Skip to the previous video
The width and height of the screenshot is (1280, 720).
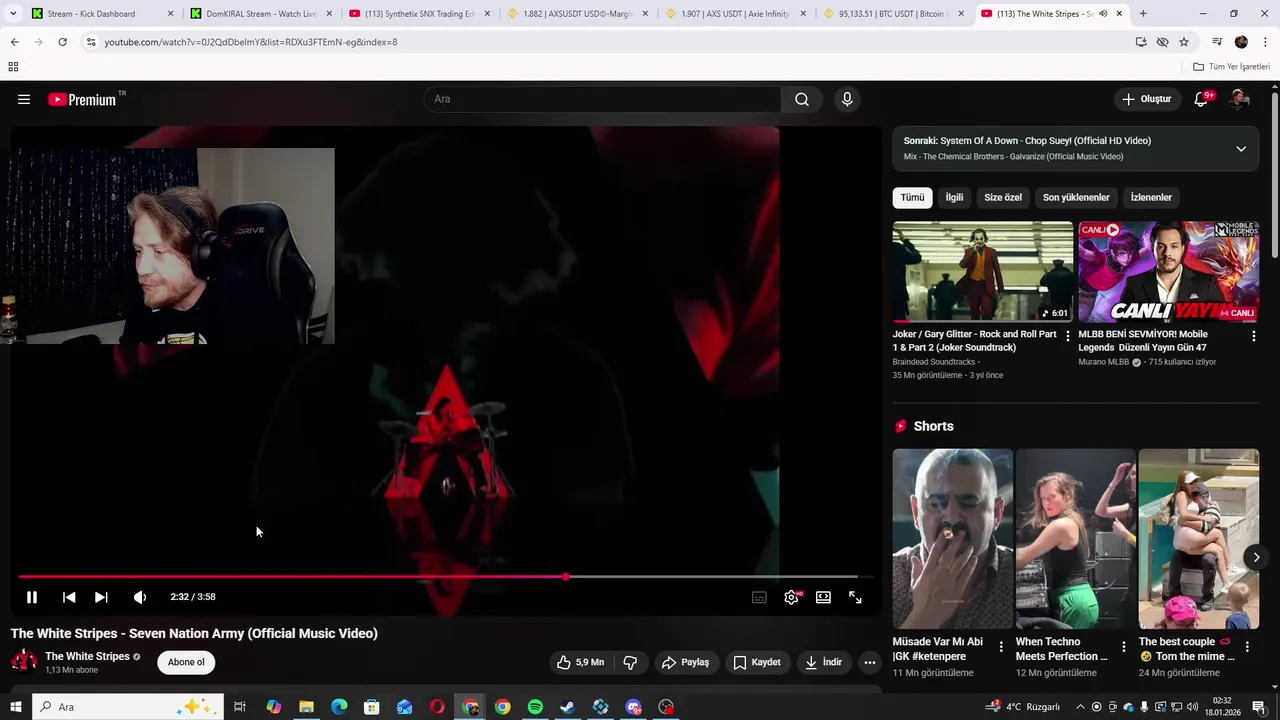tap(69, 597)
